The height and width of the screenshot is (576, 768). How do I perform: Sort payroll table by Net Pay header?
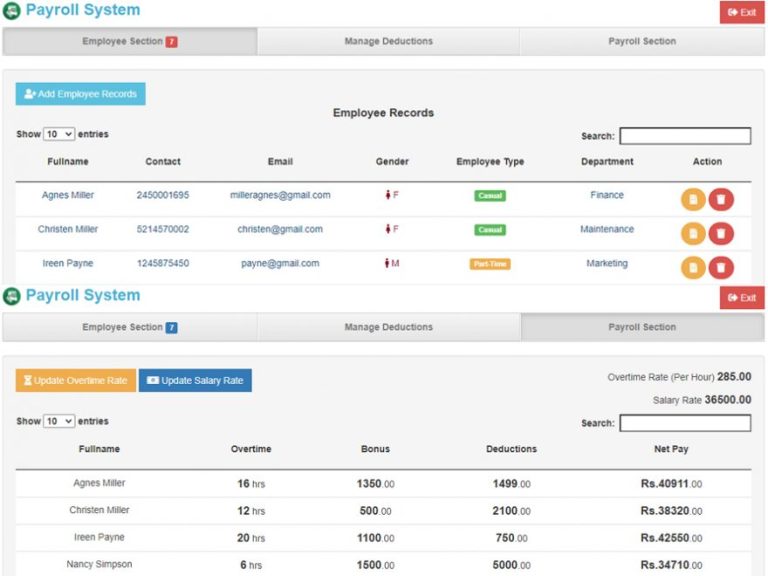tap(671, 449)
